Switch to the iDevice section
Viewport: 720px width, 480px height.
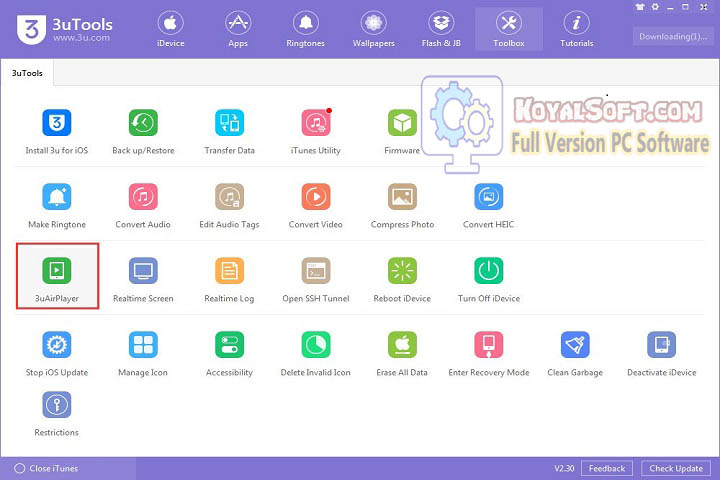click(x=170, y=29)
